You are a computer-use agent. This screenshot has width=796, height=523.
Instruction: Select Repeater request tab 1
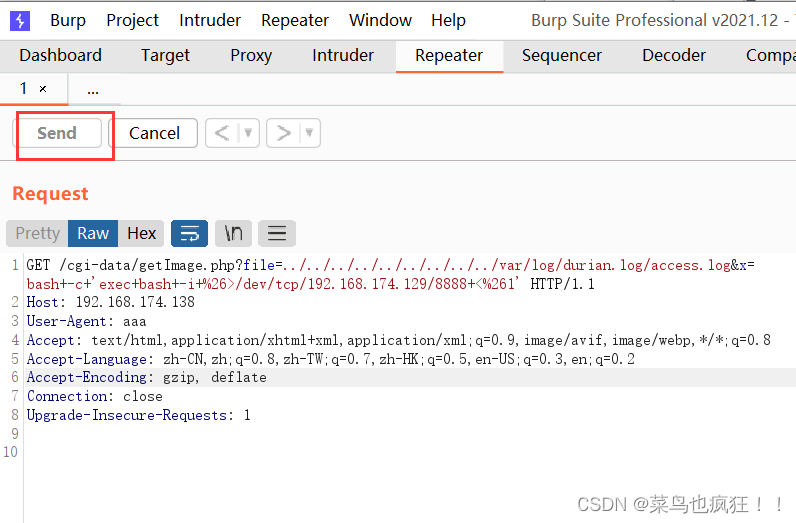(x=23, y=88)
